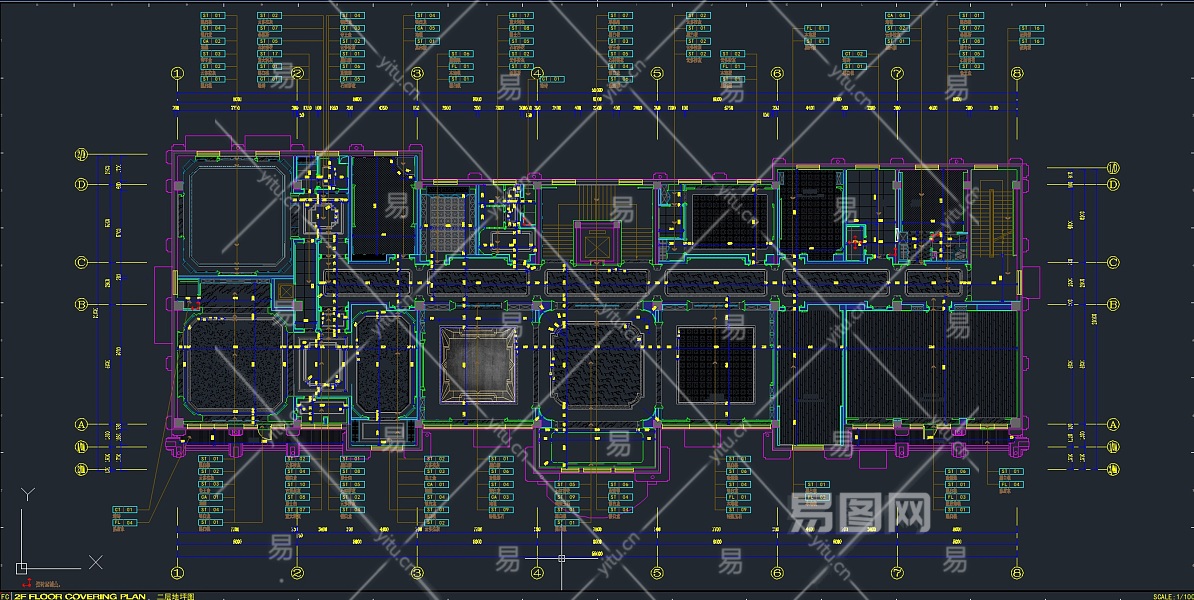
Task: Select axis bubble A on left side
Action: [81, 425]
